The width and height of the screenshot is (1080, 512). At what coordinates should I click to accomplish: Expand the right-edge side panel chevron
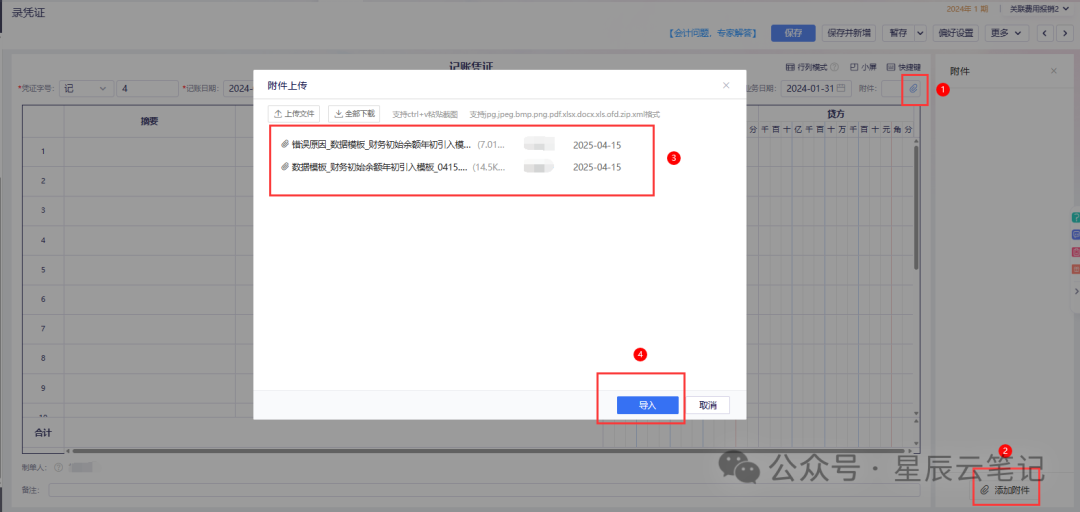point(1076,292)
